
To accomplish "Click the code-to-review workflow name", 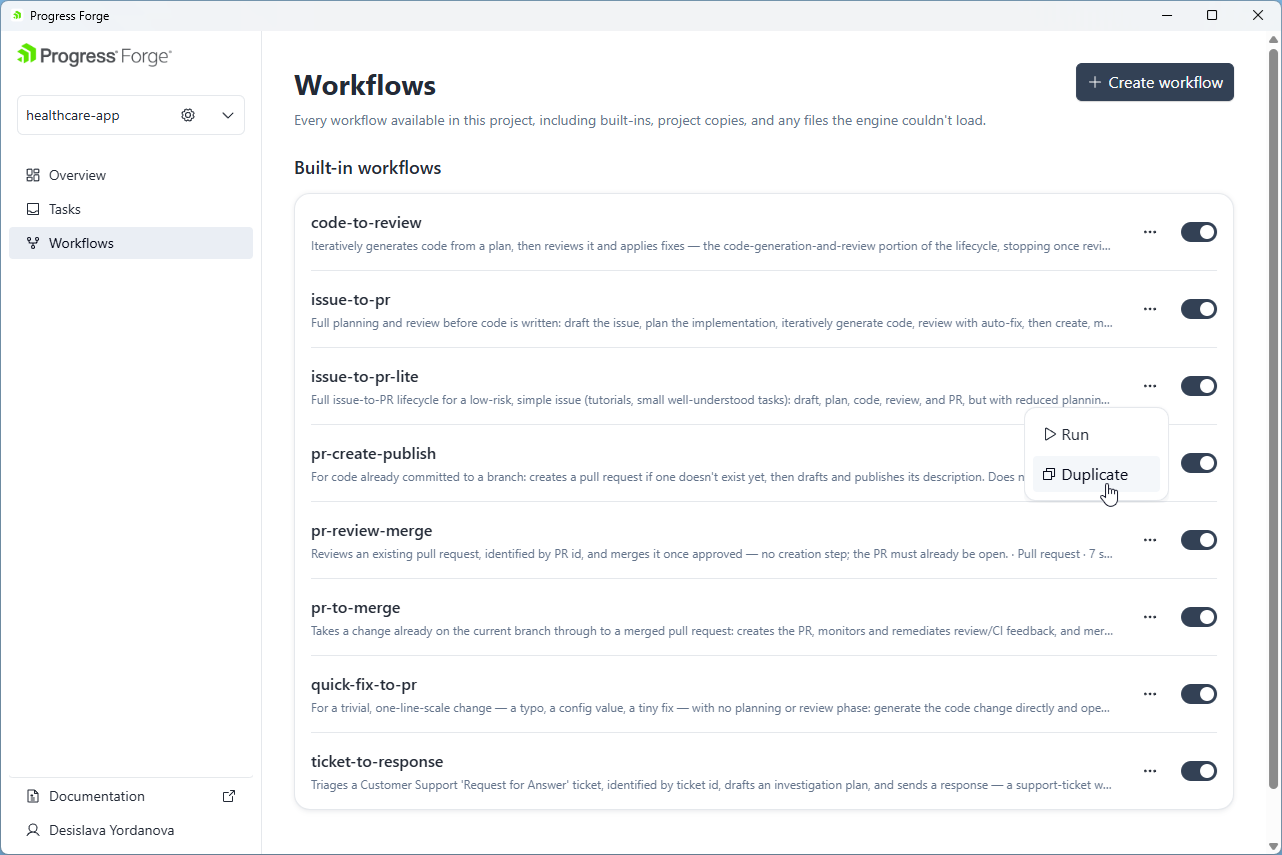I will click(366, 223).
